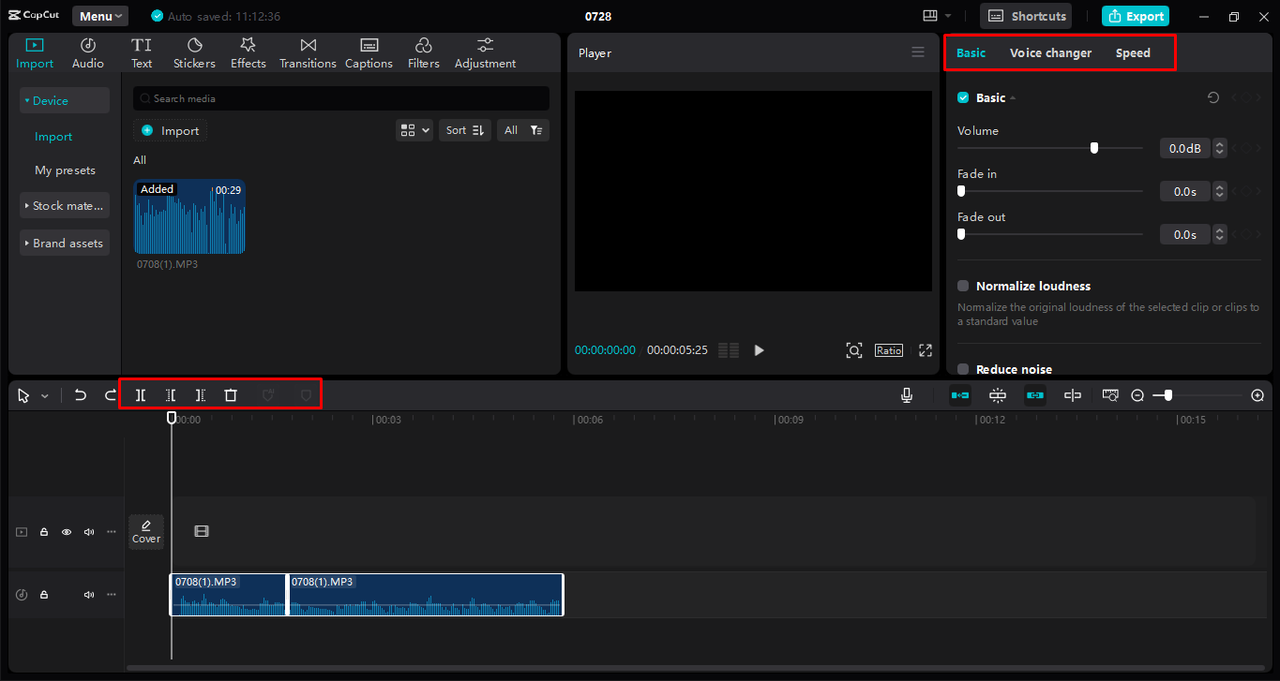Enable Reduce noise checkbox

(963, 369)
